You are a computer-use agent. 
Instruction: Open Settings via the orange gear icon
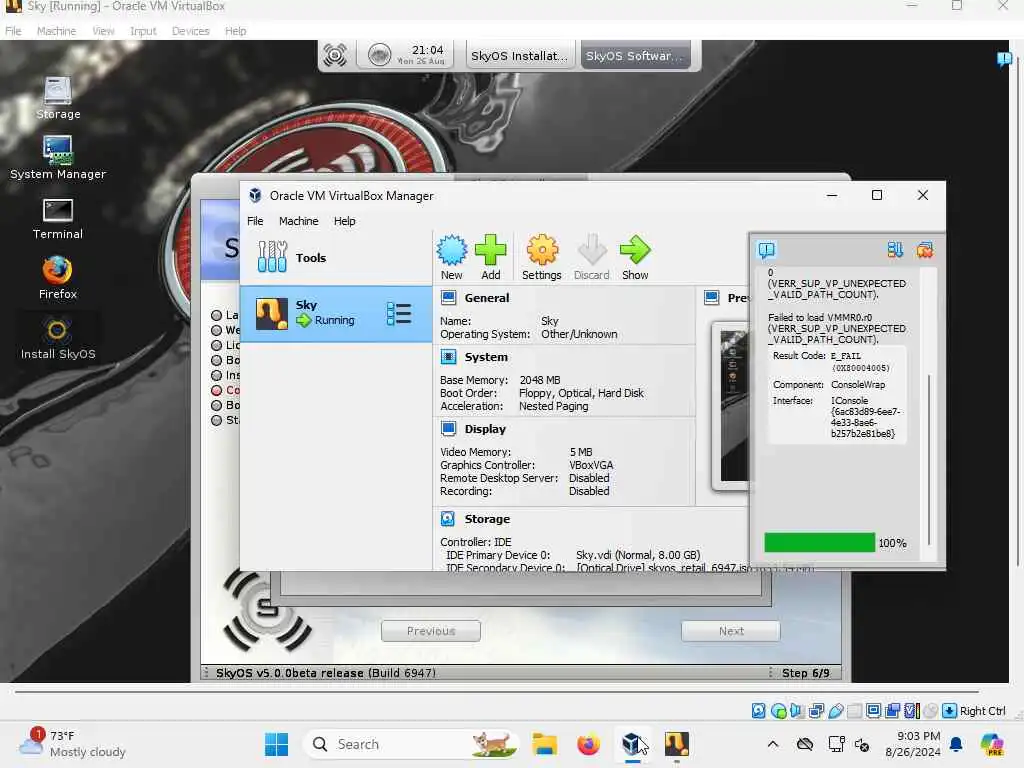coord(542,251)
